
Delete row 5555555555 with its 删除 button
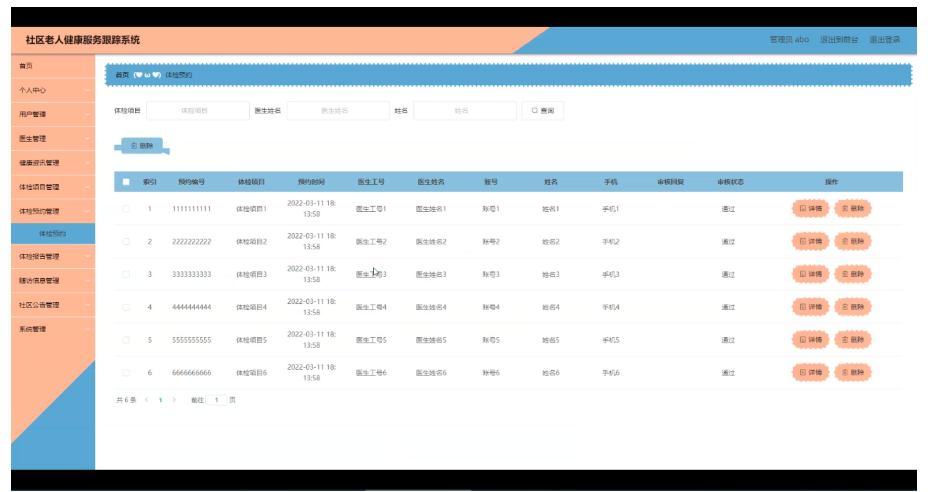tap(853, 339)
